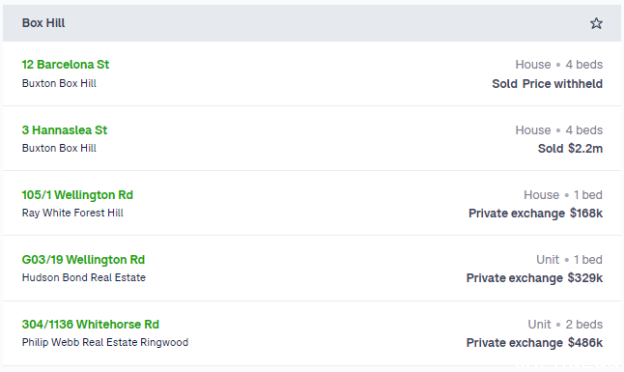Open the 3 Hannaslea St listing
624x372 pixels.
click(x=64, y=130)
